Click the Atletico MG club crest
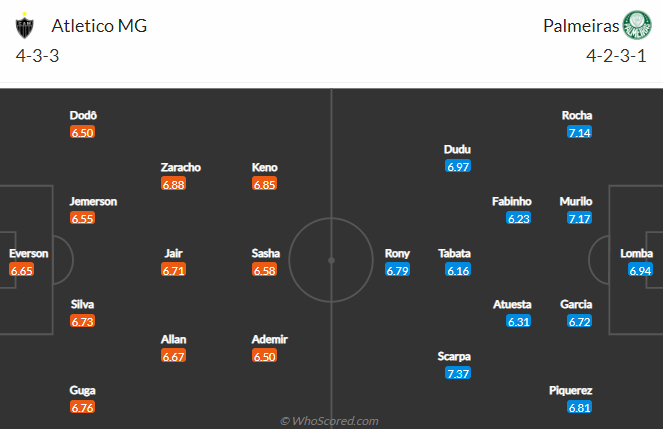Screen dimensions: 663x429 (x=25, y=25)
